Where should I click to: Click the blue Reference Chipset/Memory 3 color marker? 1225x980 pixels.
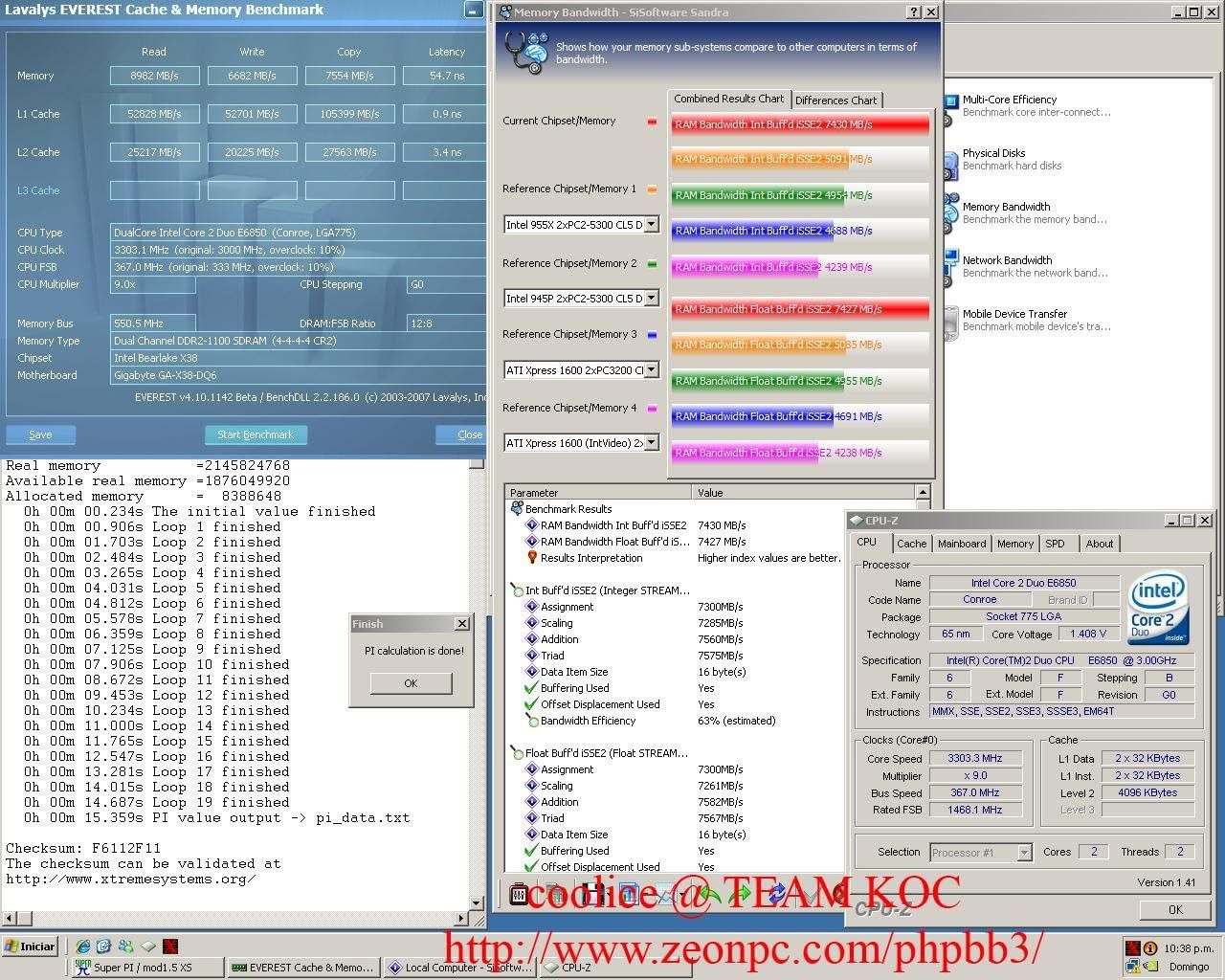click(x=652, y=335)
